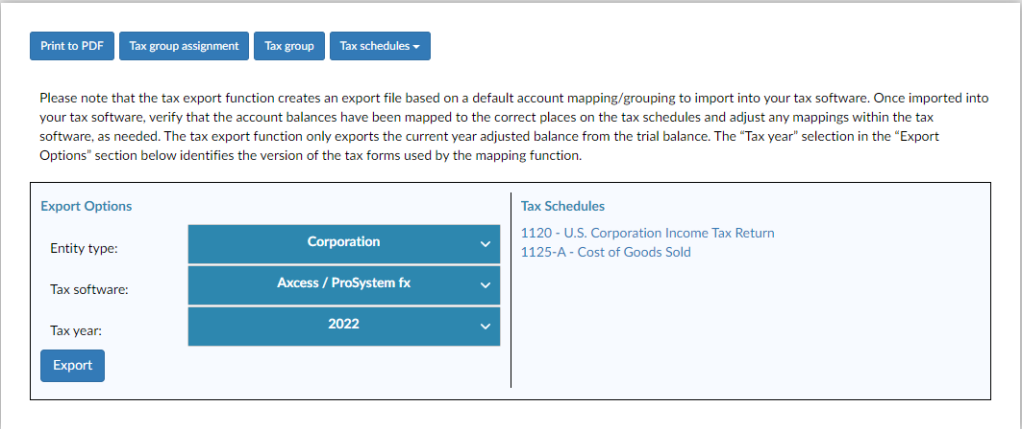The height and width of the screenshot is (429, 1022).
Task: Open Tax group assignment page
Action: click(184, 46)
